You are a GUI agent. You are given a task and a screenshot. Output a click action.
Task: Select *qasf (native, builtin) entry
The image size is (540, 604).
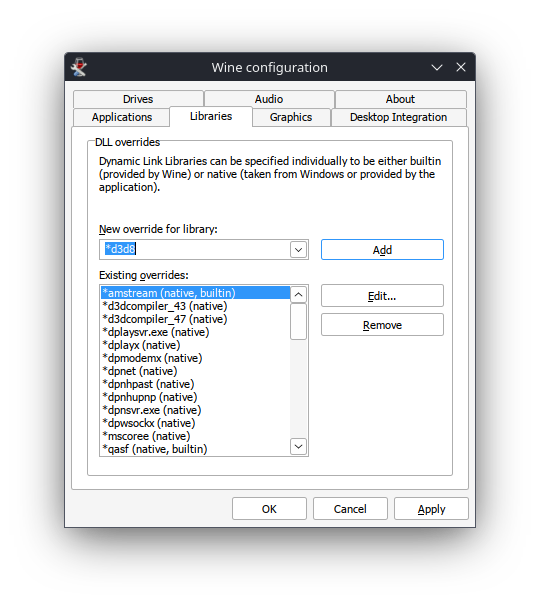coord(195,449)
